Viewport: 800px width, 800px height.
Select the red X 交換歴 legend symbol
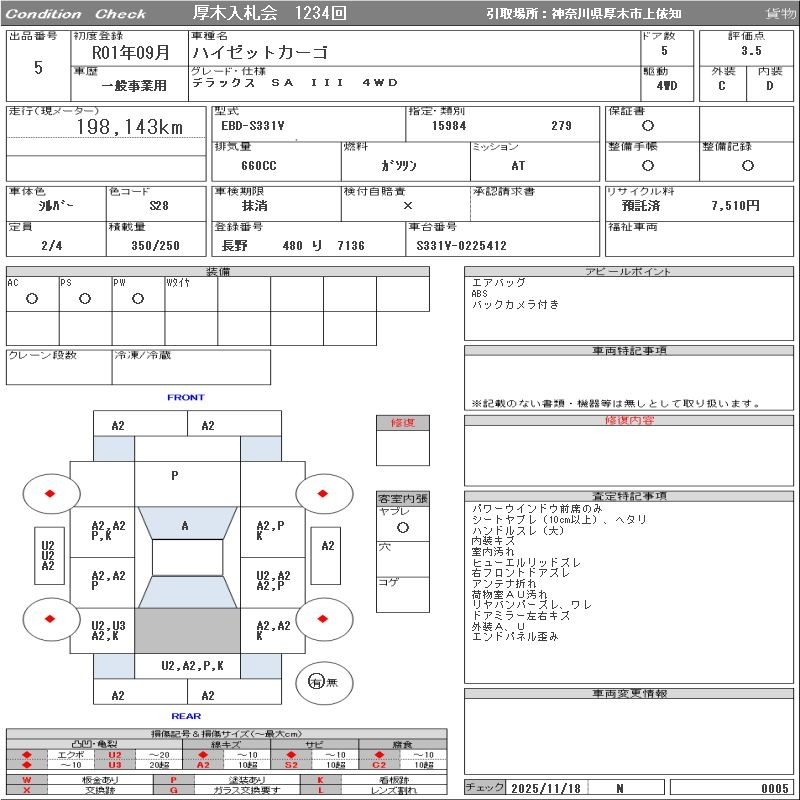[27, 790]
